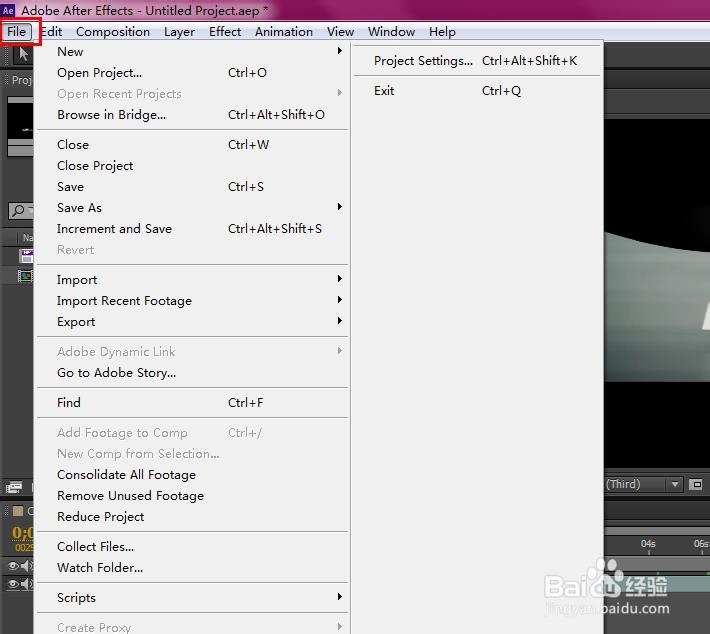
Task: Choose Increment and Save
Action: click(192, 229)
